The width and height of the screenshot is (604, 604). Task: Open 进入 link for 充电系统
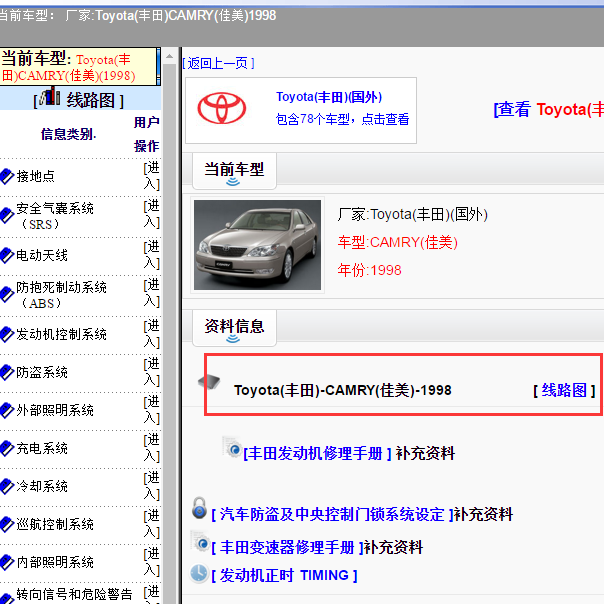[152, 448]
